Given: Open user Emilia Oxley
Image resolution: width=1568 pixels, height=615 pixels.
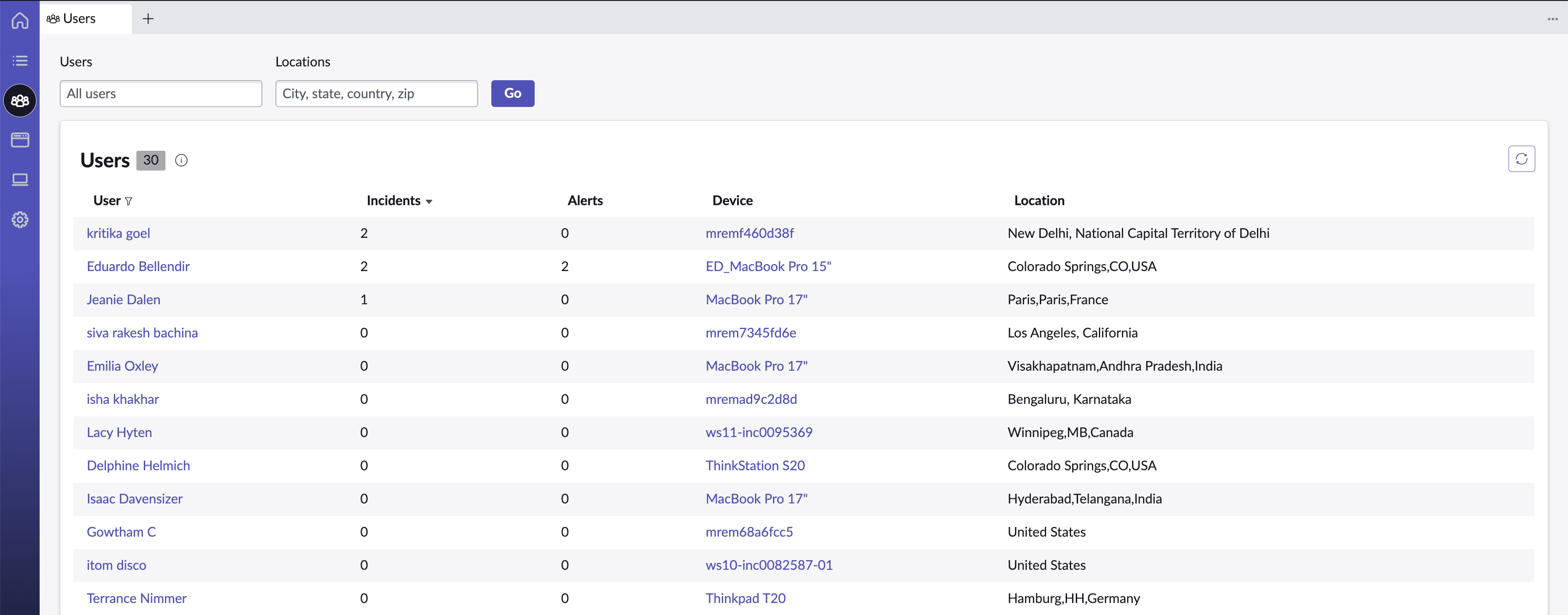Looking at the screenshot, I should point(122,366).
